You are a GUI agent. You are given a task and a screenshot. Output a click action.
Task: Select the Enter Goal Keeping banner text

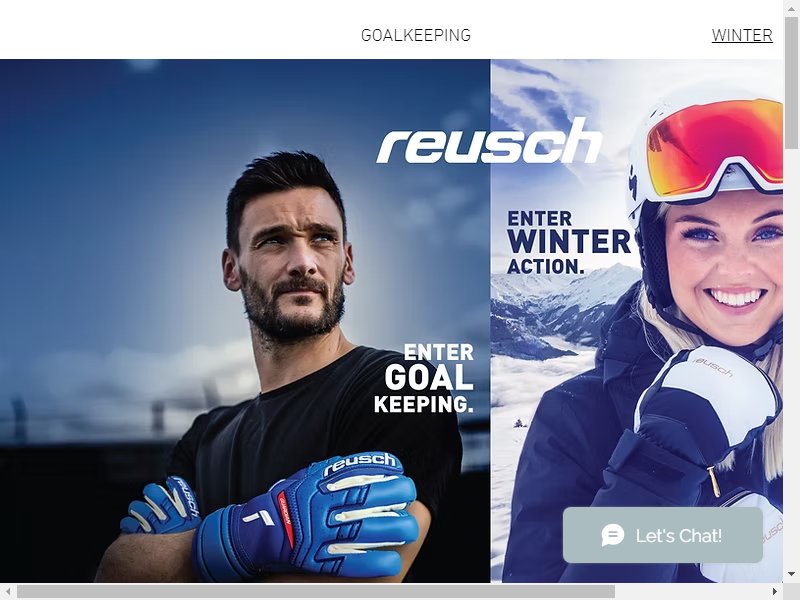(424, 378)
